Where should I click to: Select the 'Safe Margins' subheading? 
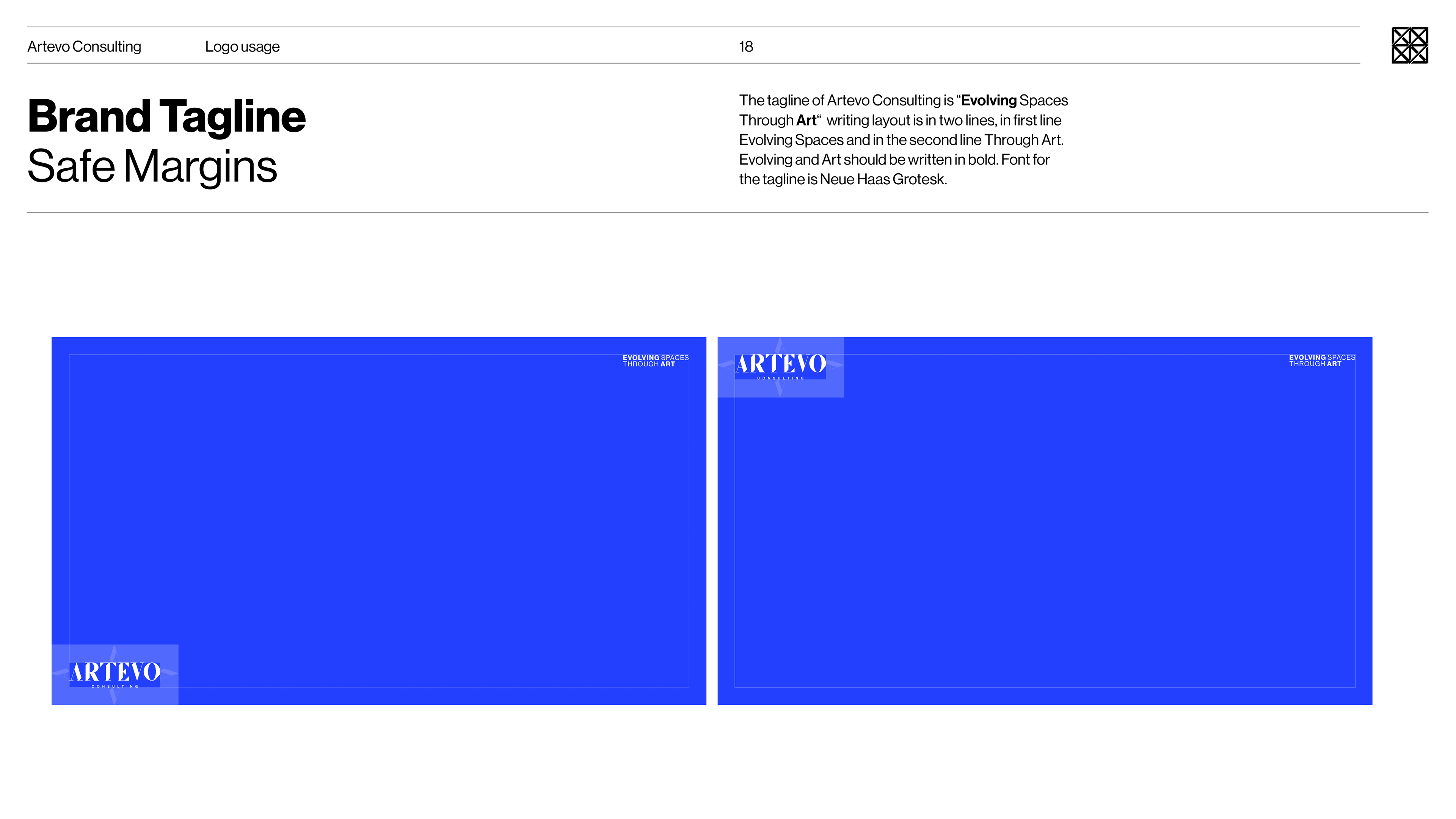click(152, 166)
